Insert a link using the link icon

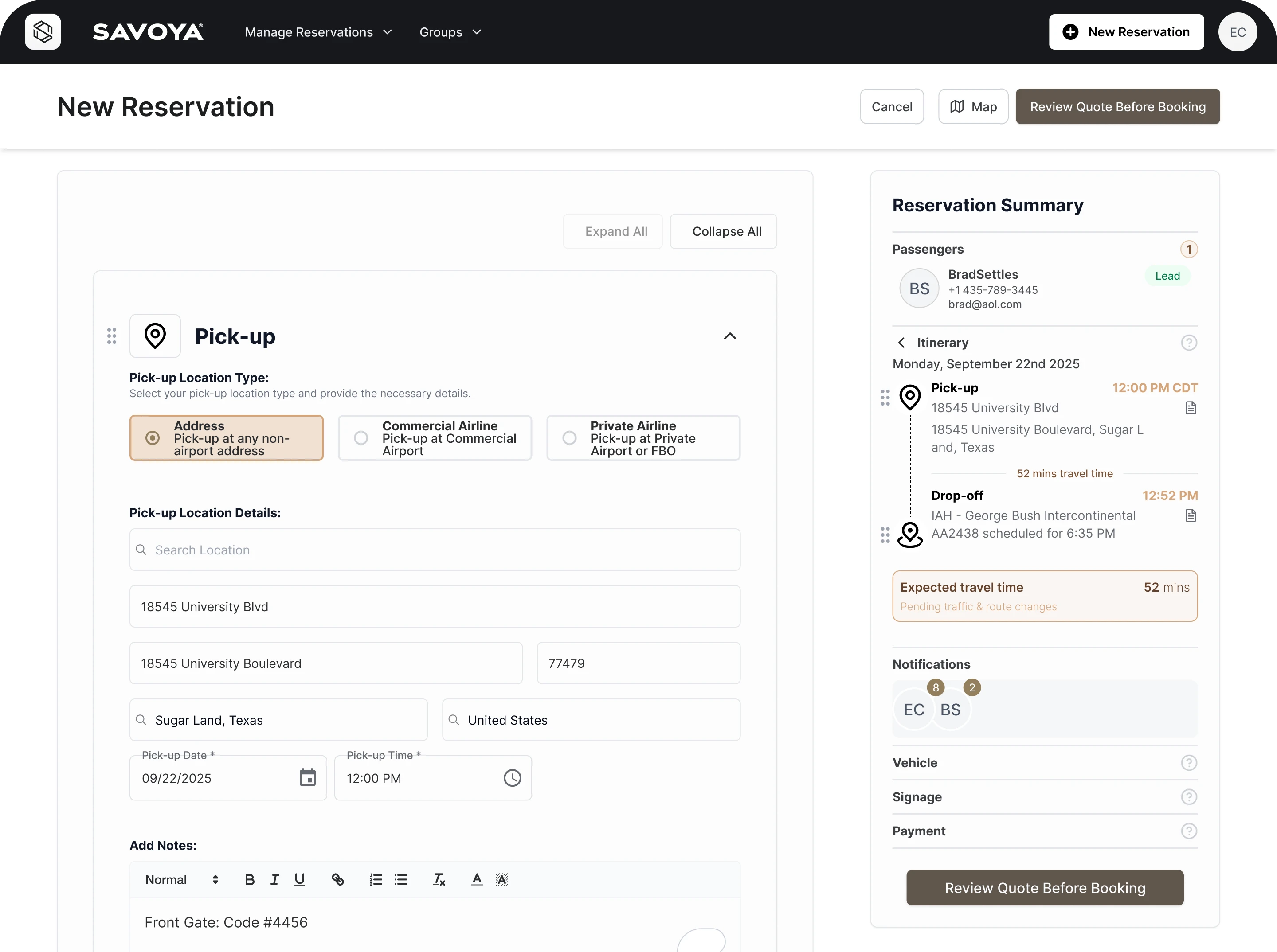[338, 879]
